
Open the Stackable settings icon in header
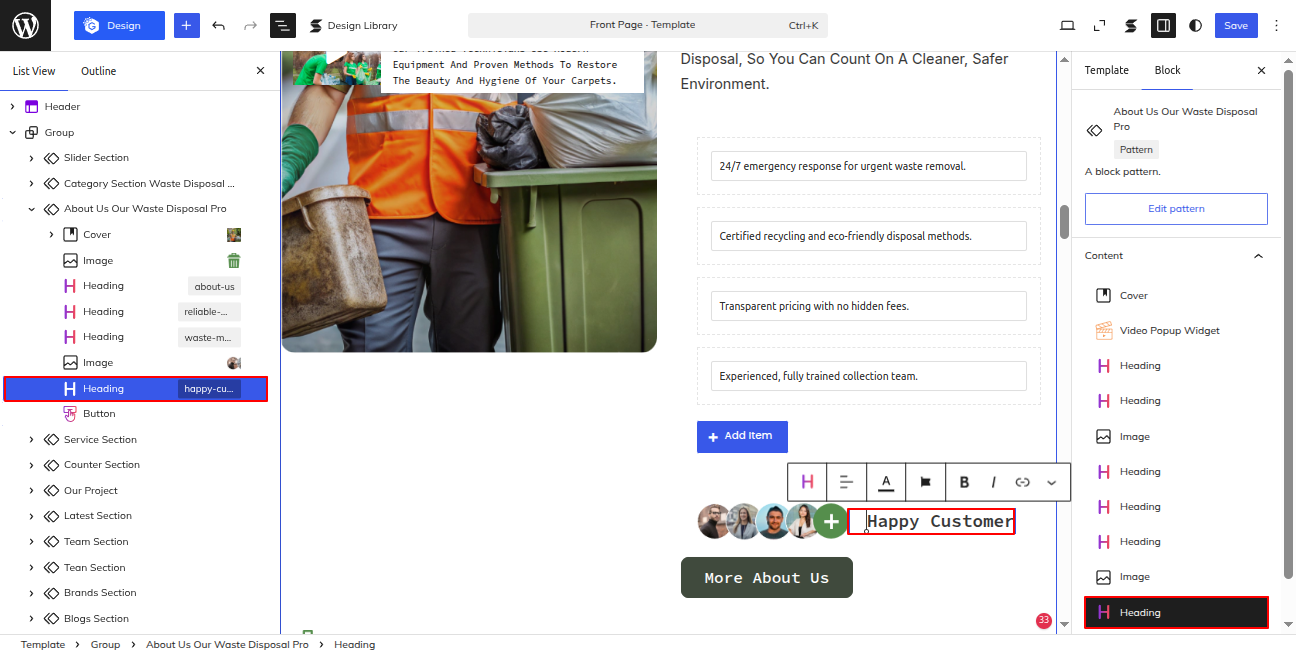[1131, 25]
